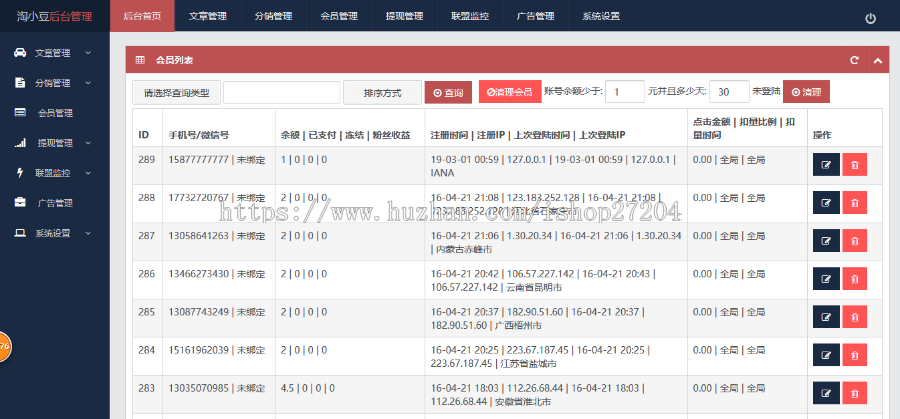
Task: Edit member with ID 284
Action: coord(826,355)
